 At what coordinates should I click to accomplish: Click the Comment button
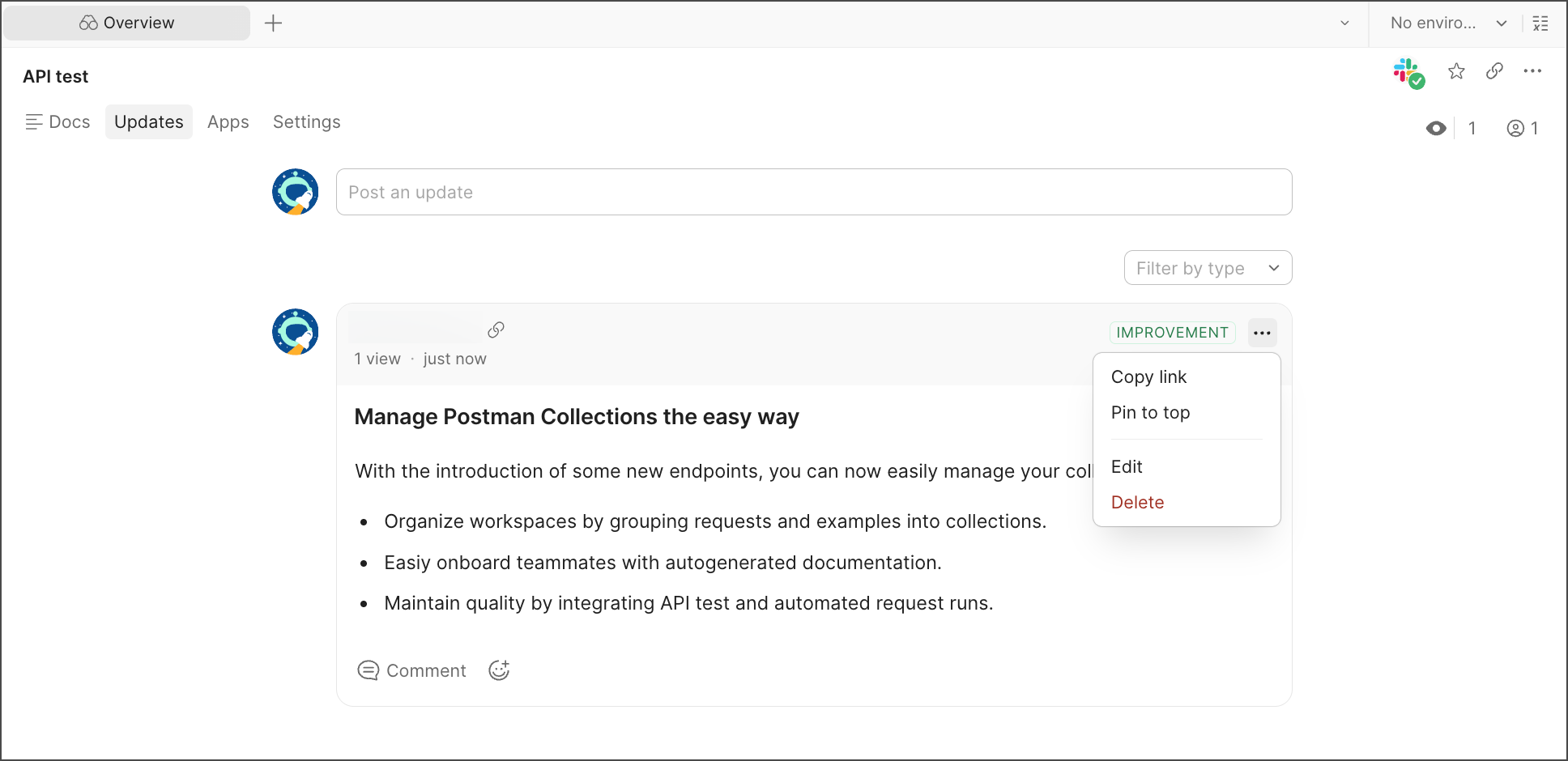click(x=411, y=670)
